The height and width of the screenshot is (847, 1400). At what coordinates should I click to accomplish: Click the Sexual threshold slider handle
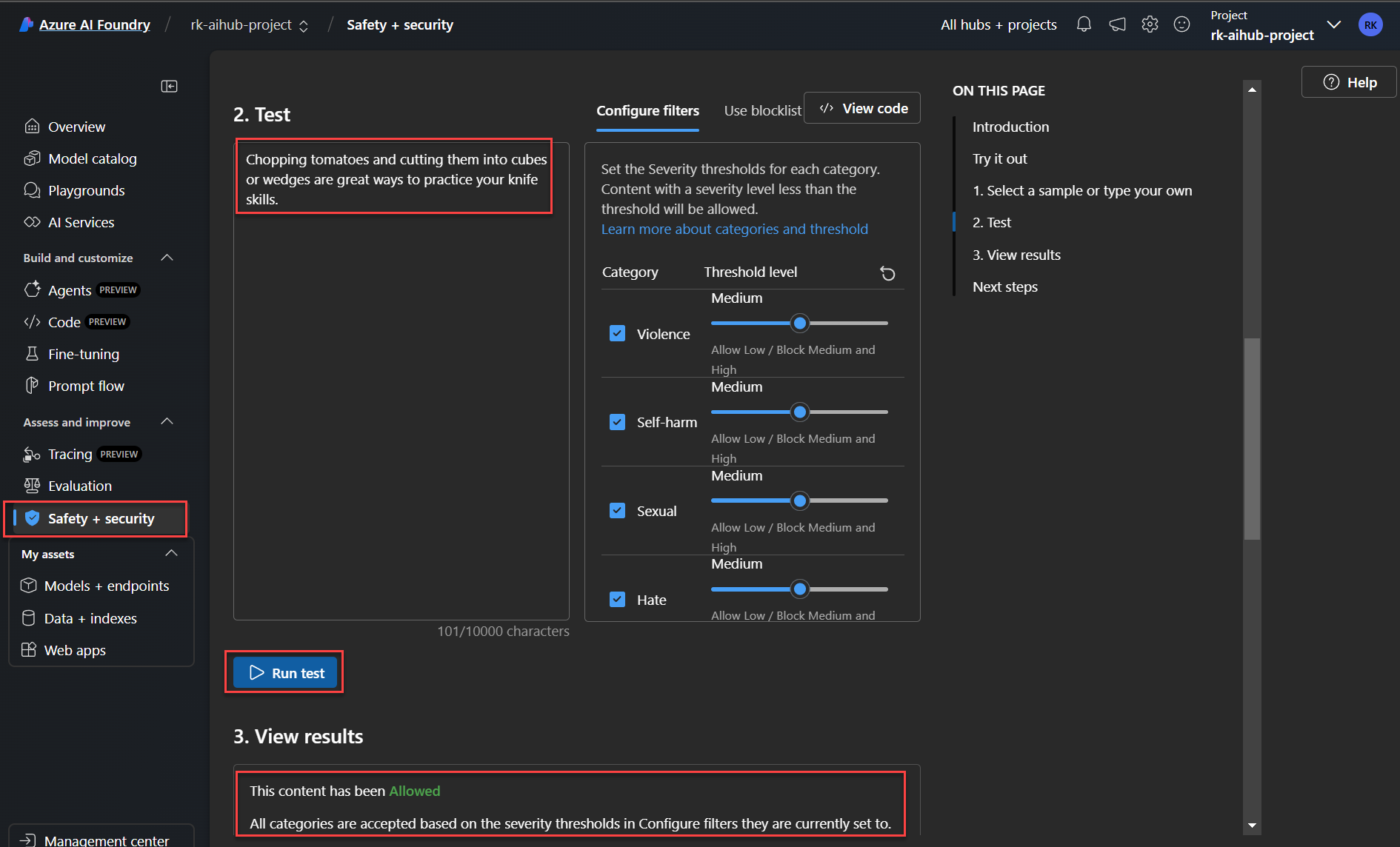(x=799, y=501)
